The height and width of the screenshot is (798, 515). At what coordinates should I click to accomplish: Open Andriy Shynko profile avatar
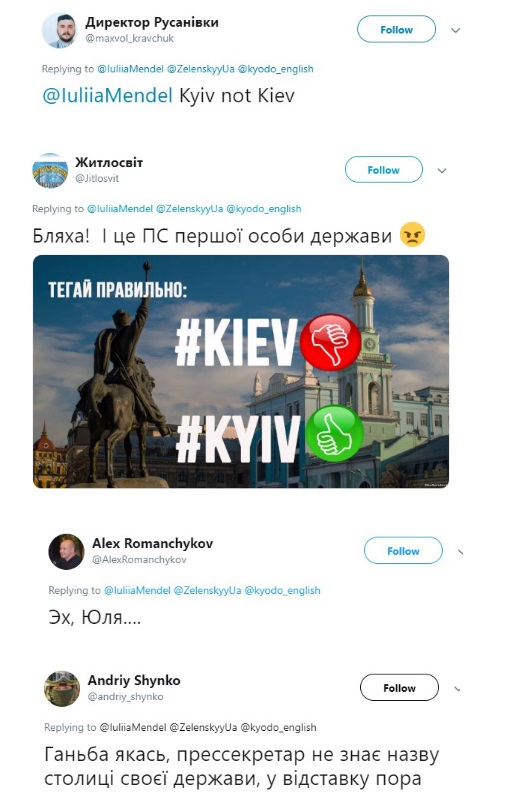pyautogui.click(x=62, y=689)
